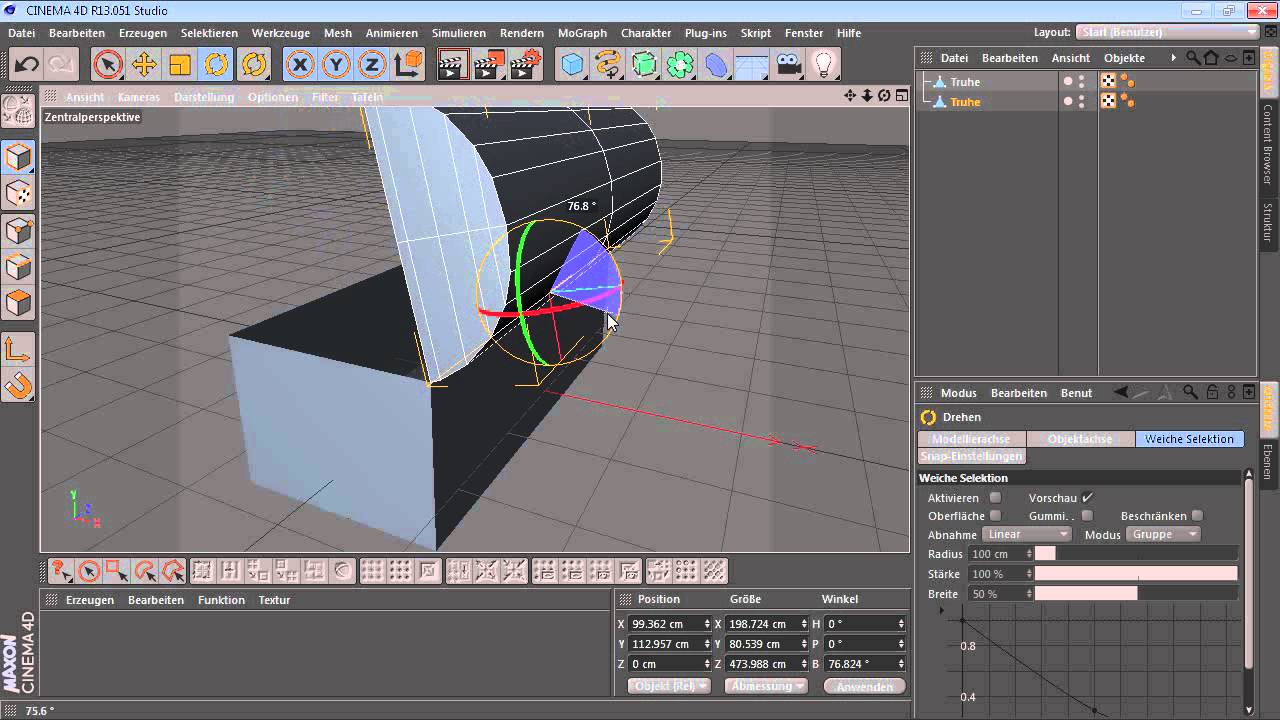Screen dimensions: 1280x720
Task: Open the material manager Erzeugen menu
Action: 90,600
